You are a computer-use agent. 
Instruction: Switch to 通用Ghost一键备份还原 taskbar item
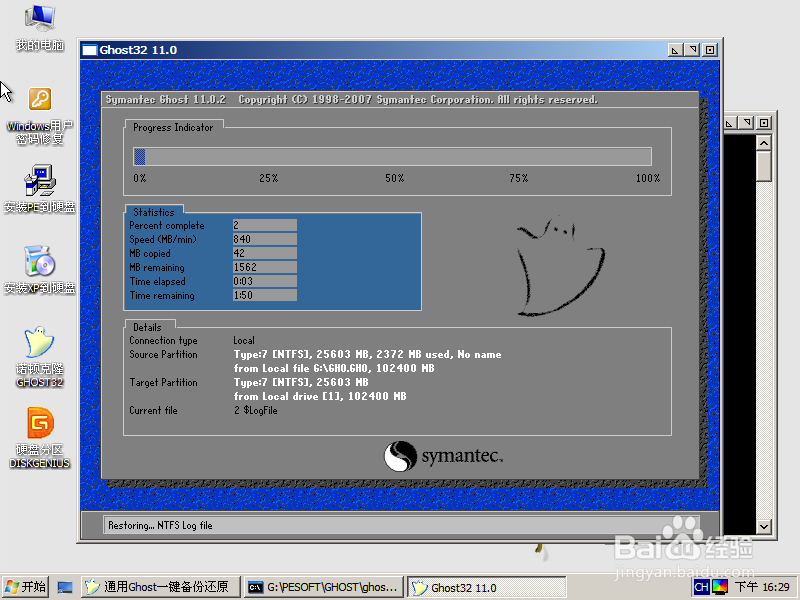click(161, 587)
